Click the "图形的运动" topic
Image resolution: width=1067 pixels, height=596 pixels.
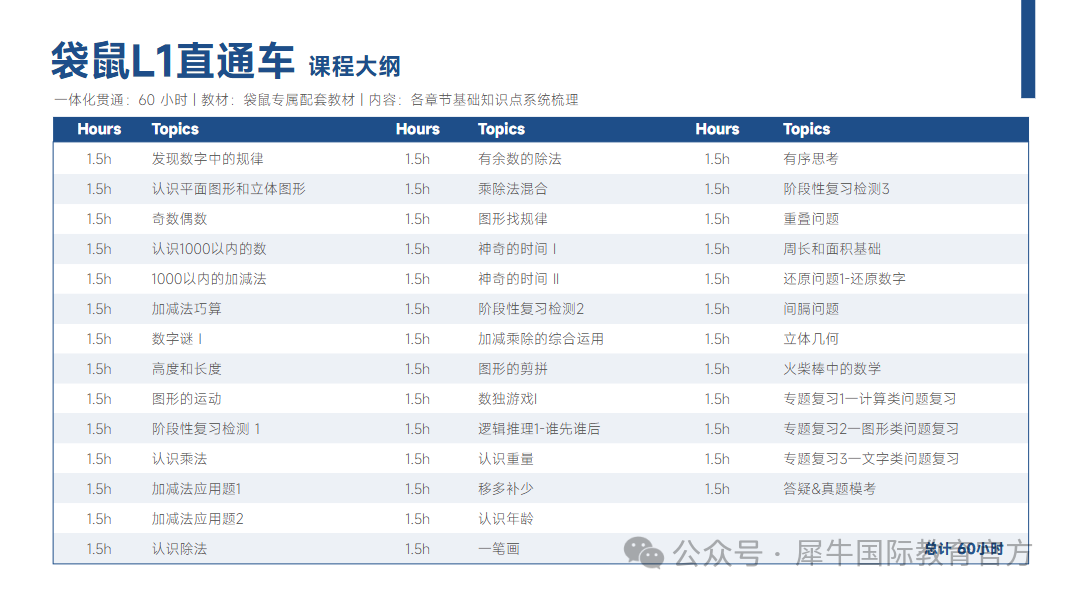186,399
